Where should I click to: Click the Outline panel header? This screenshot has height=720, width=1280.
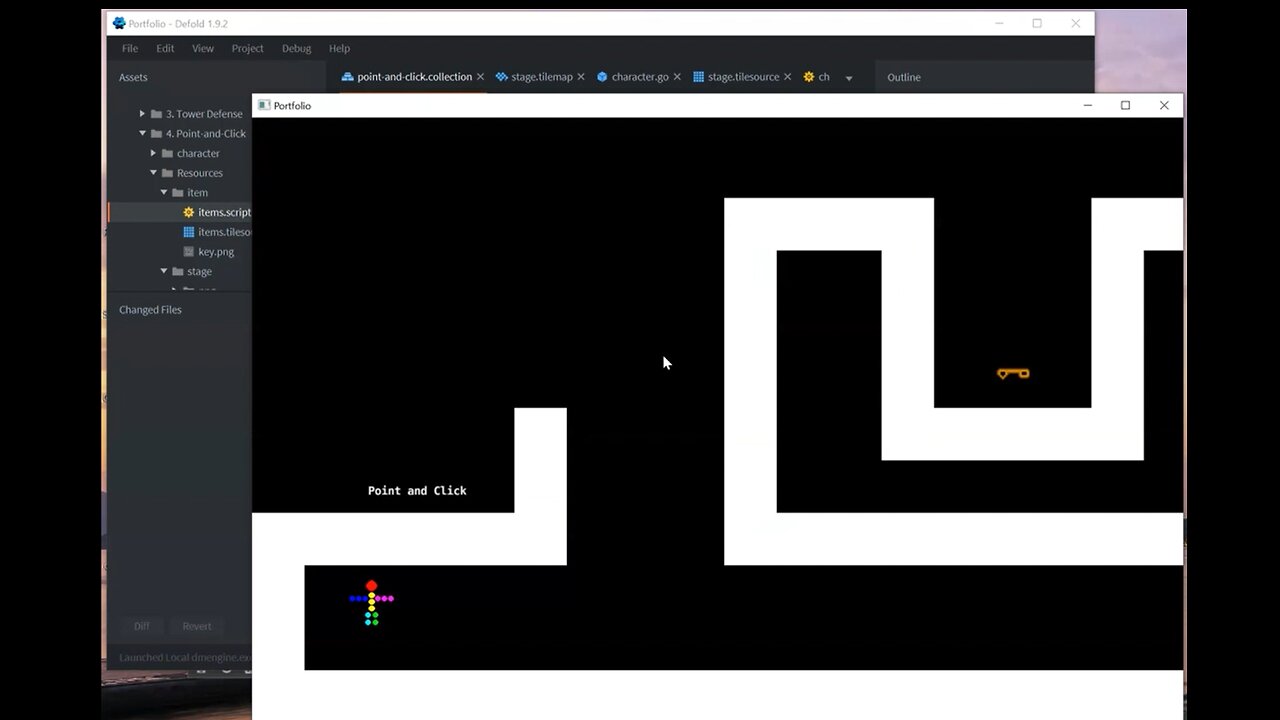coord(904,77)
